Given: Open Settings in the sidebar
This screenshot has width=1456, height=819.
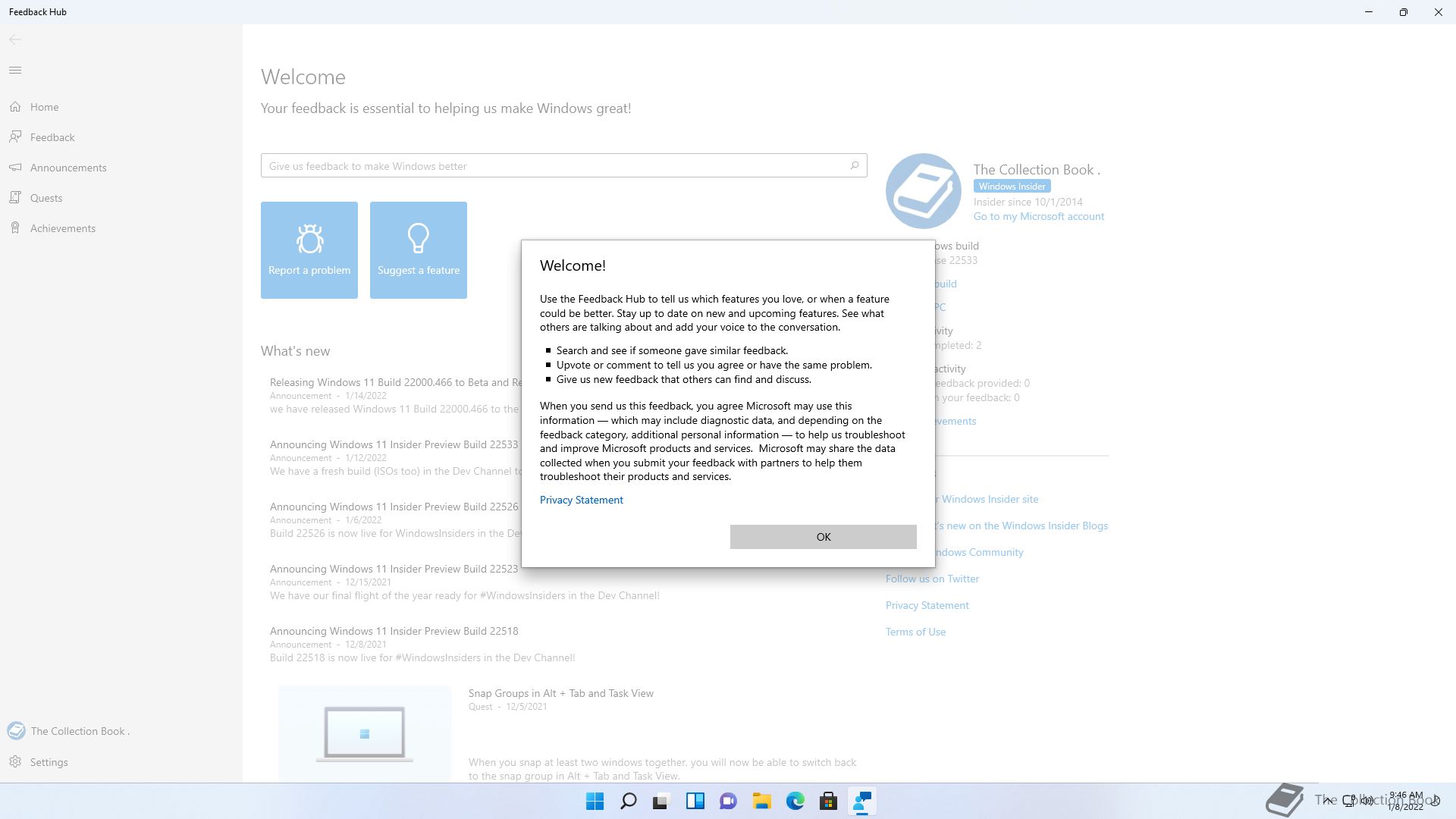Looking at the screenshot, I should (121, 762).
